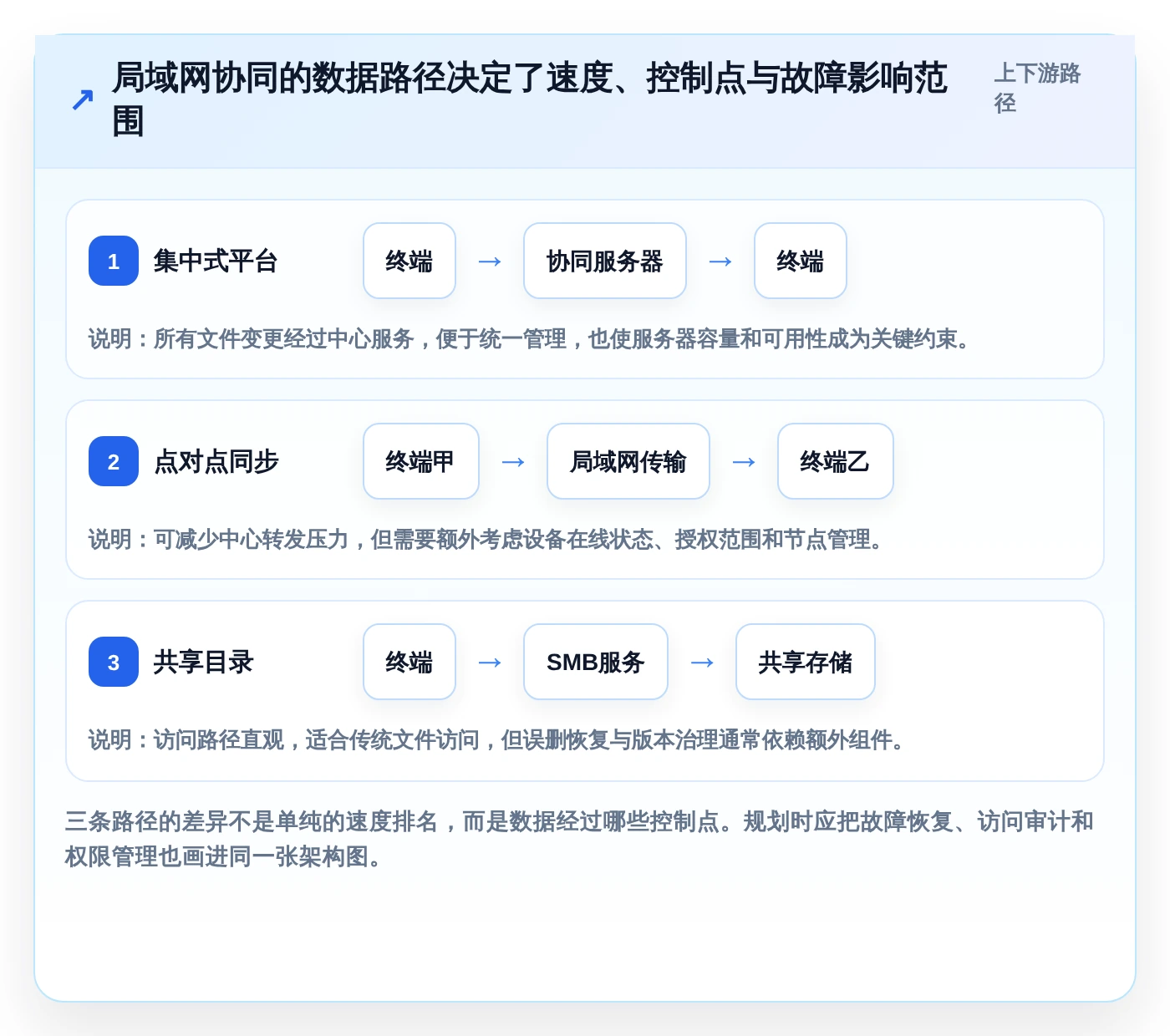This screenshot has width=1170, height=1036.
Task: Click the number 2 badge for 点对点同步
Action: 114,461
